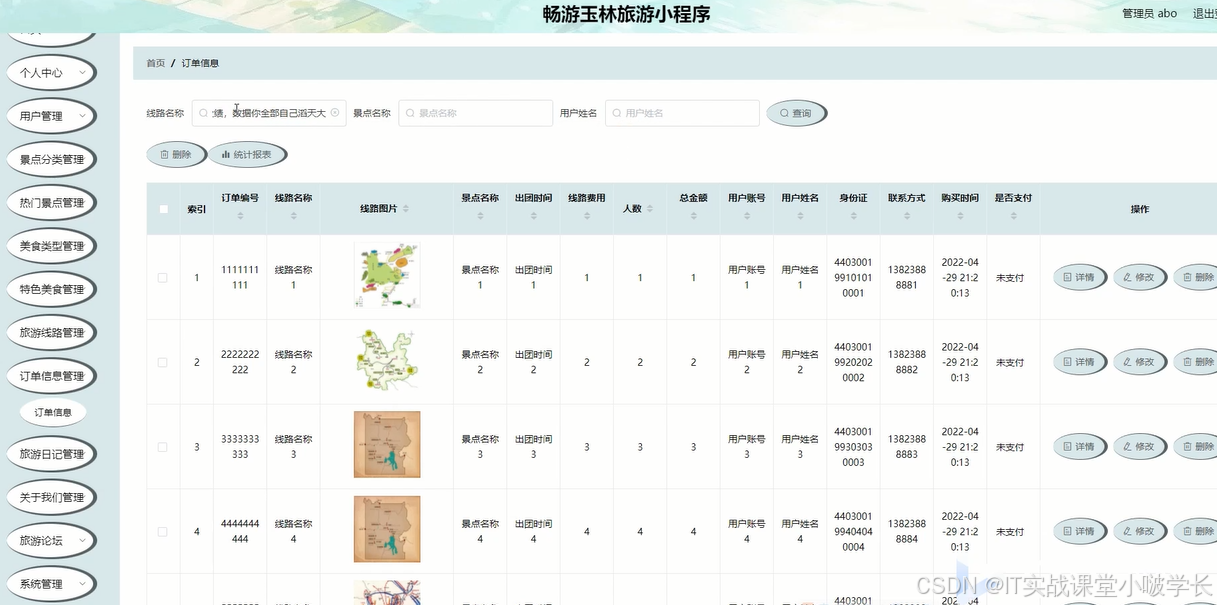Click the 删除 batch delete button above table
Screen dimensions: 1217x605
[x=175, y=155]
